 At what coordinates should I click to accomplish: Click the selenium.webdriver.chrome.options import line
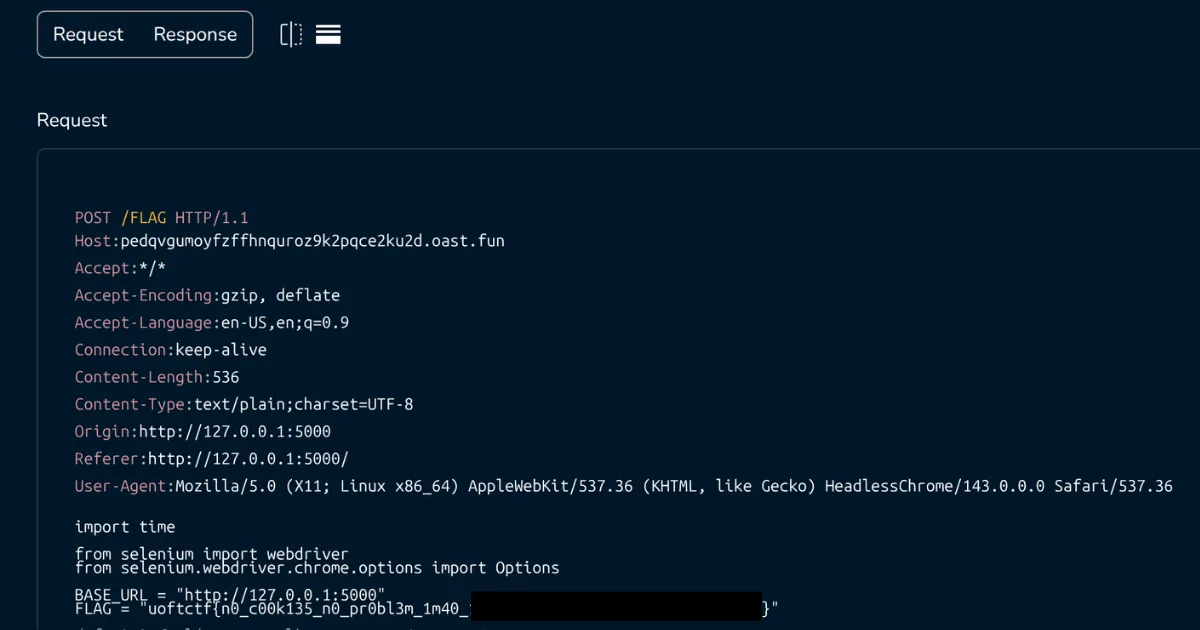click(317, 568)
